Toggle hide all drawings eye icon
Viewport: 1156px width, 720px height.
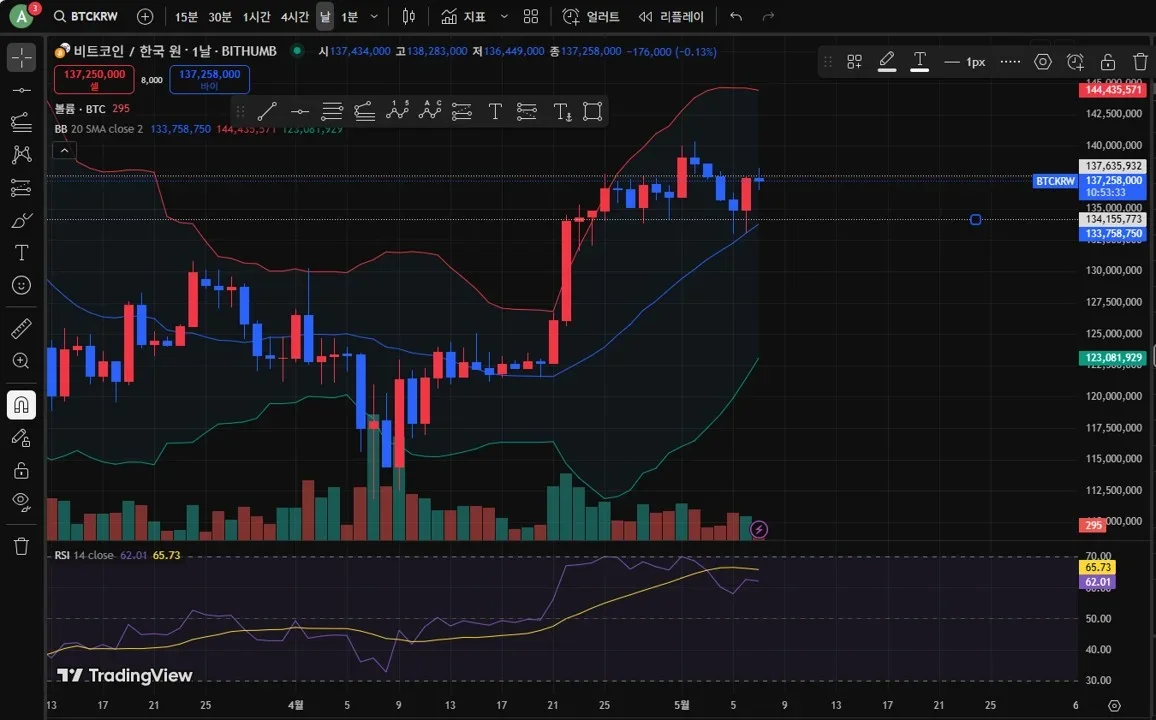click(21, 503)
